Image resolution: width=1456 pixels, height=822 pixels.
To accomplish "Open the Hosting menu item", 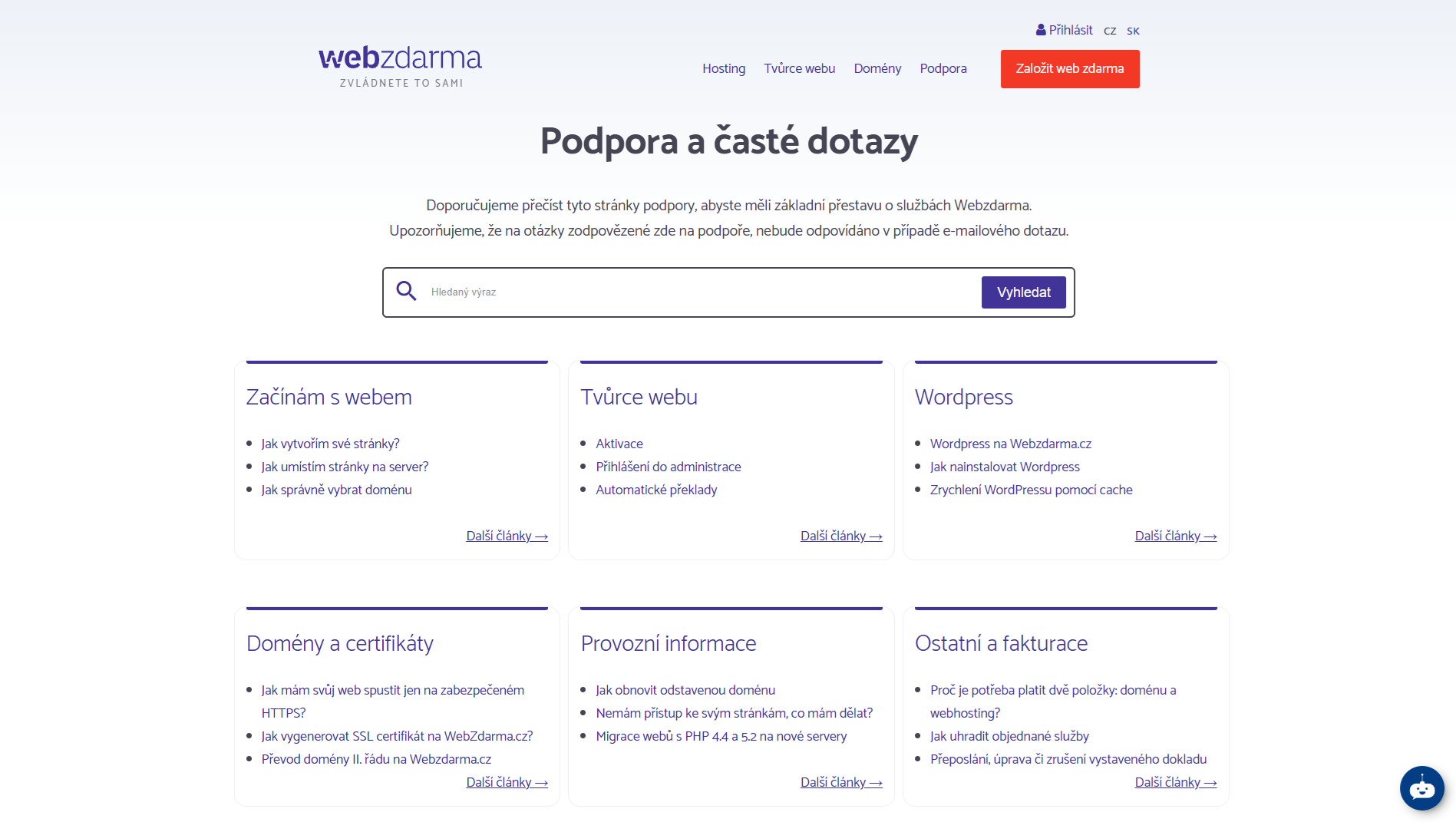I will click(724, 68).
